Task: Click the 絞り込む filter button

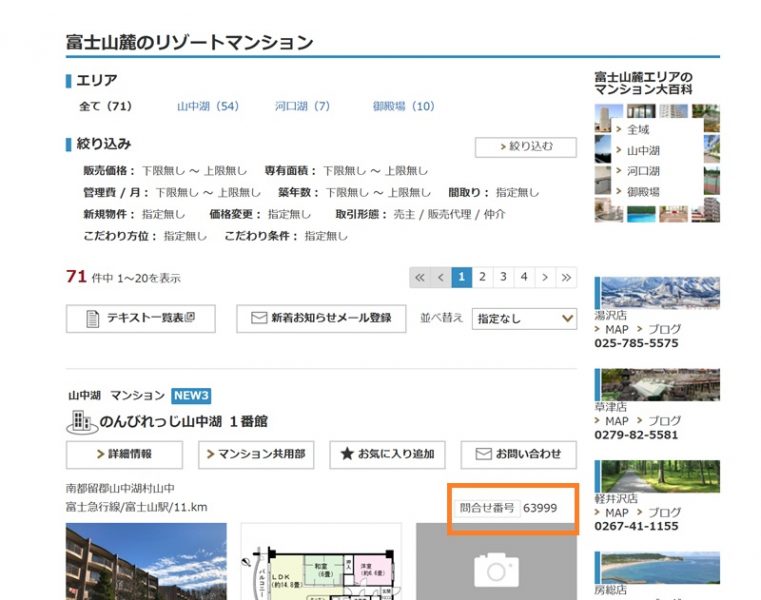Action: coord(525,147)
